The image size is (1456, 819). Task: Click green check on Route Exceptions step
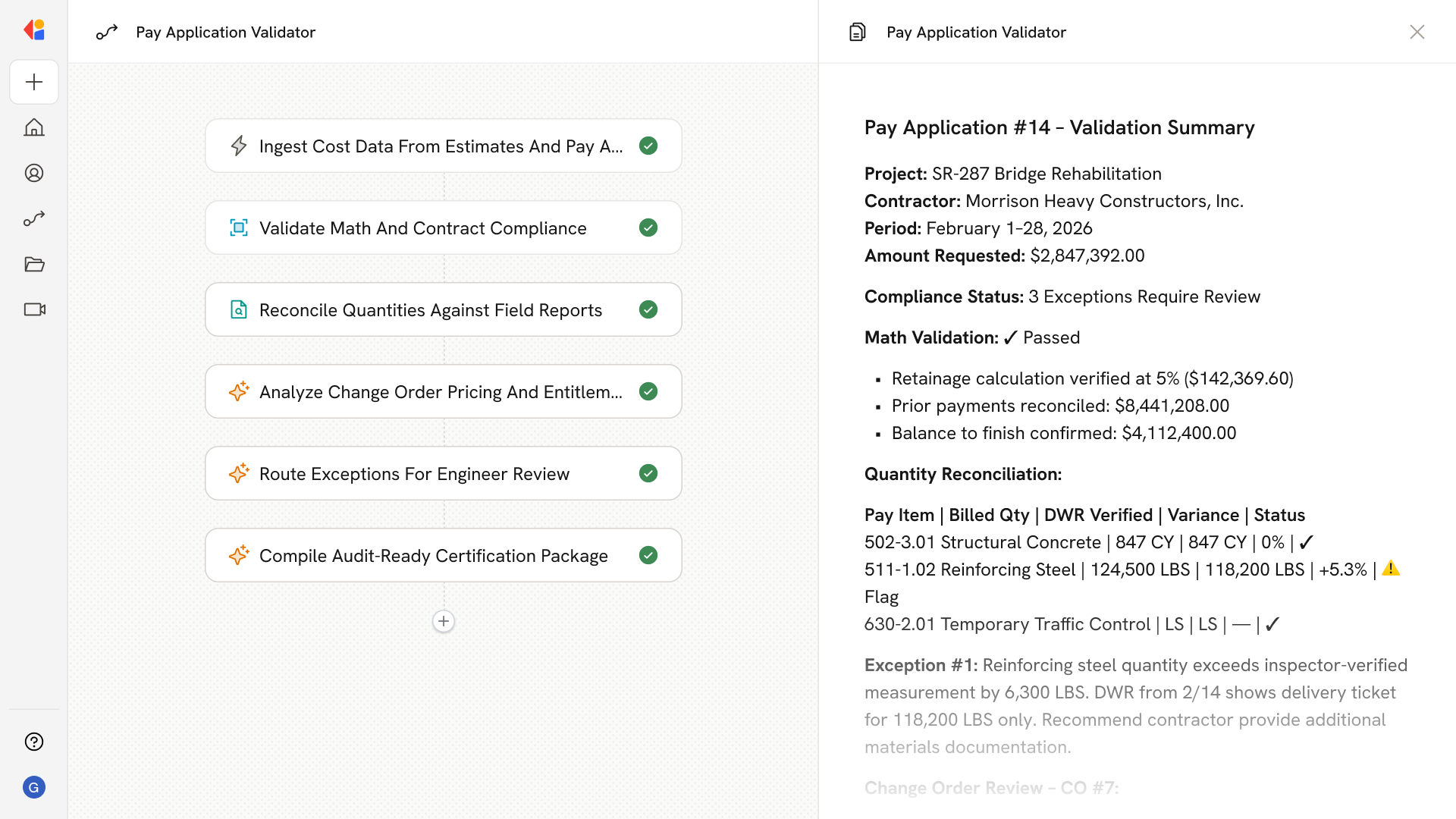[x=648, y=473]
